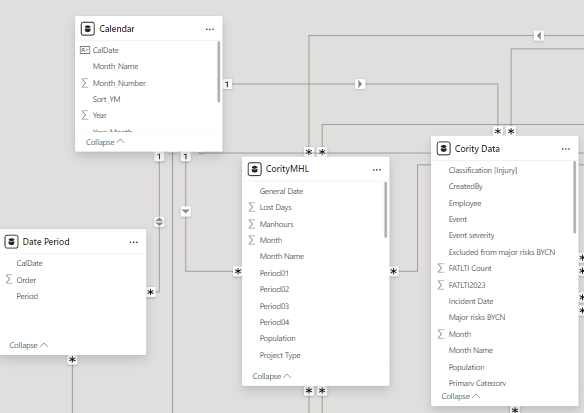Select the Major risks BYCN field
Viewport: 584px width, 413px height.
pos(477,317)
